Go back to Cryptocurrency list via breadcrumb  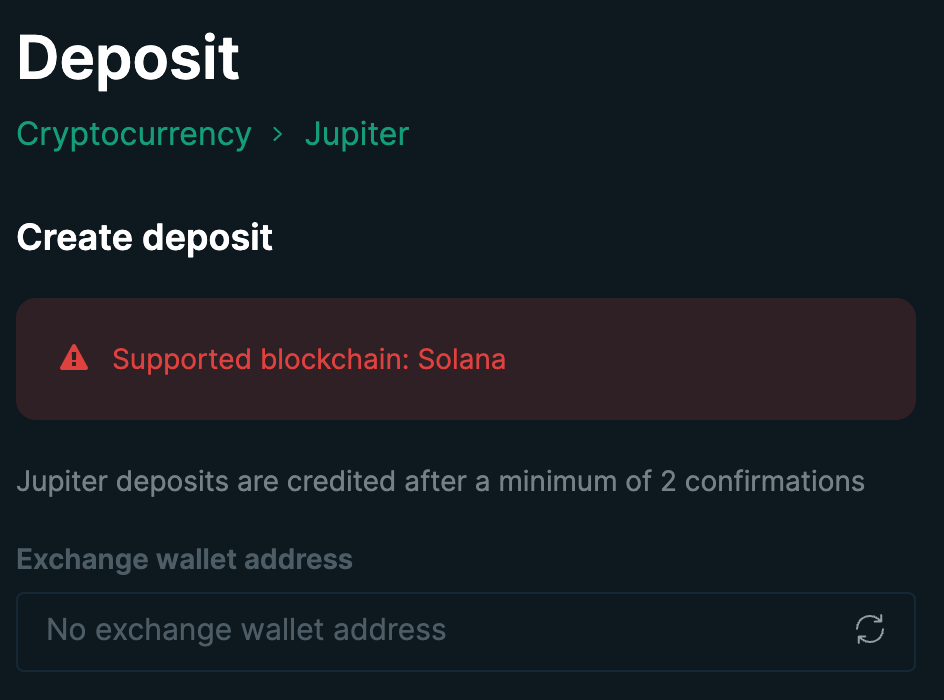pos(134,134)
